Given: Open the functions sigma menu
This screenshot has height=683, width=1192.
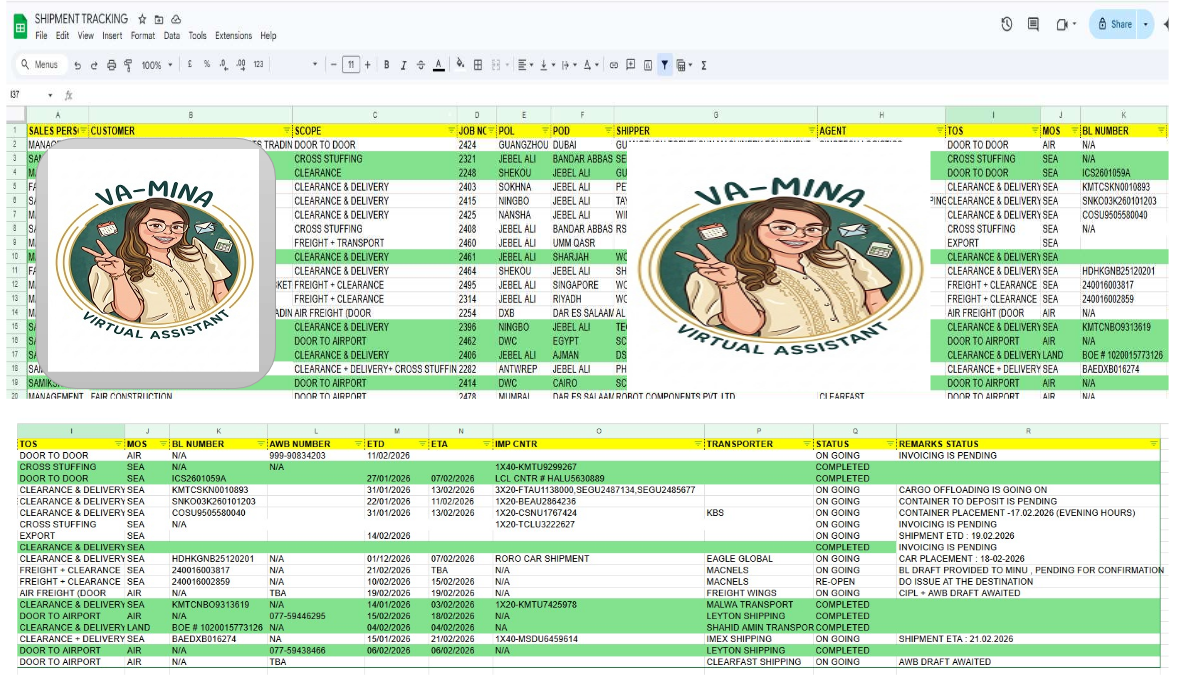Looking at the screenshot, I should 704,65.
